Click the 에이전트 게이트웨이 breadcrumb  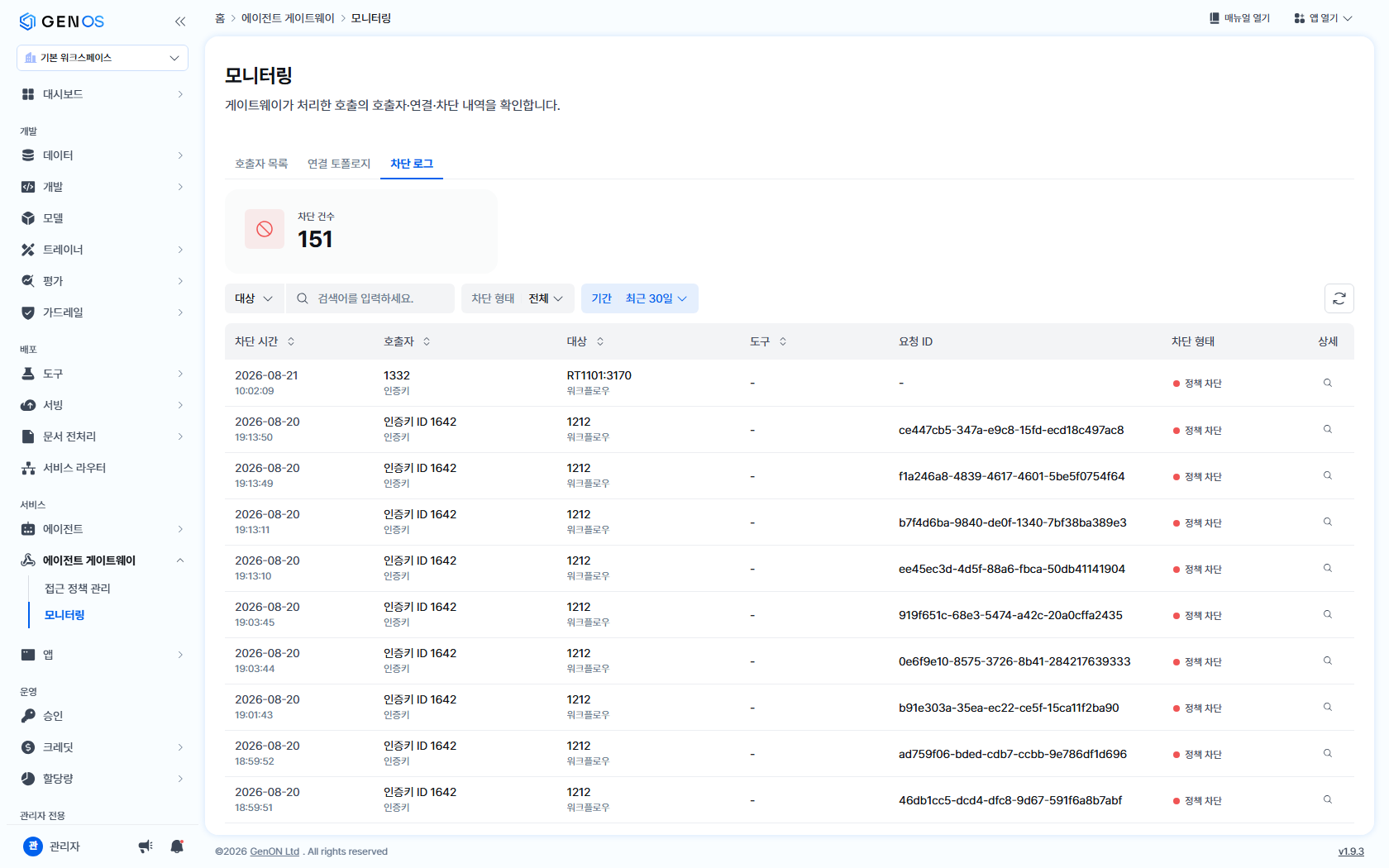[288, 18]
